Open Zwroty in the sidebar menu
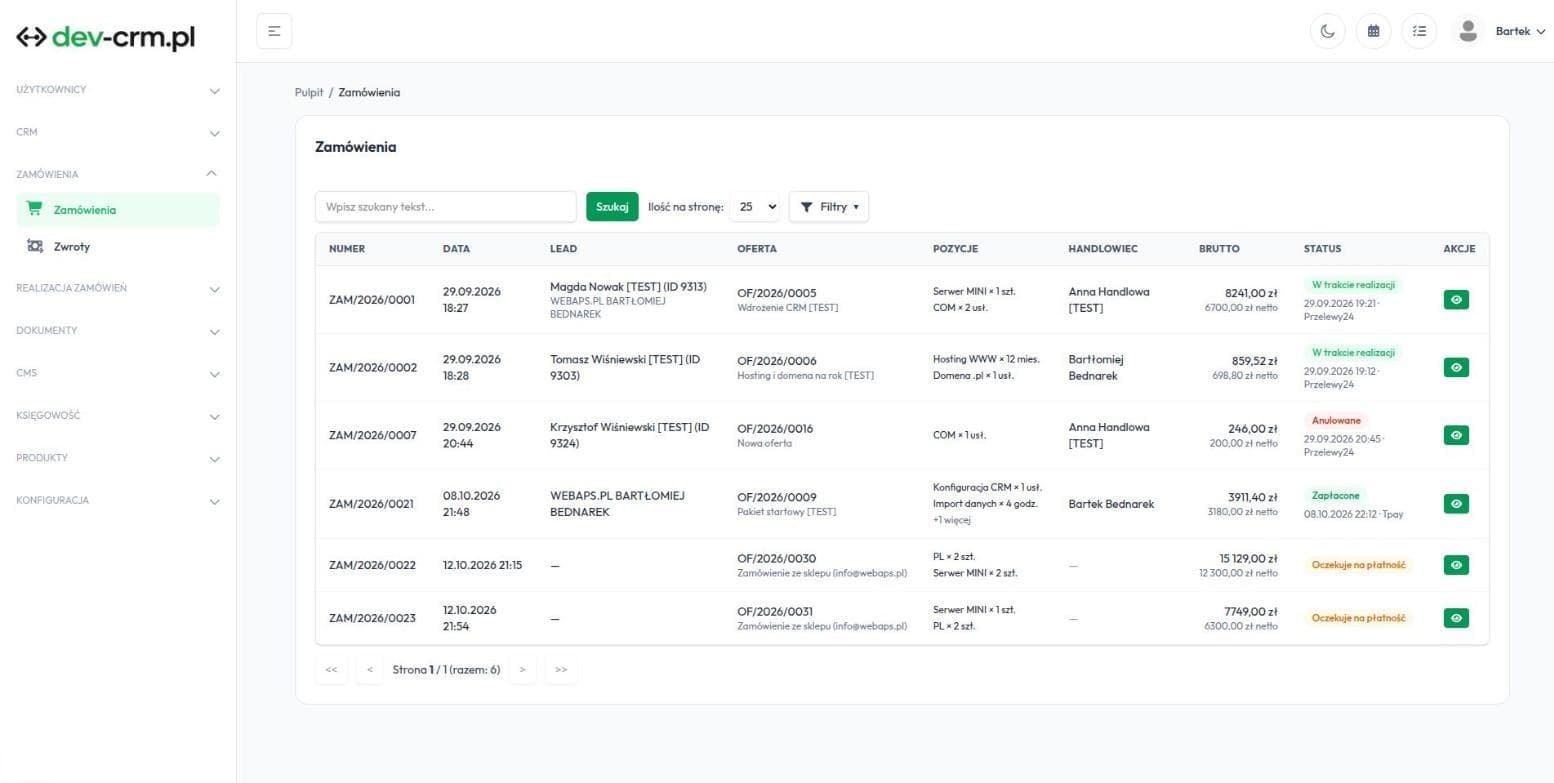The height and width of the screenshot is (783, 1554). coord(118,246)
